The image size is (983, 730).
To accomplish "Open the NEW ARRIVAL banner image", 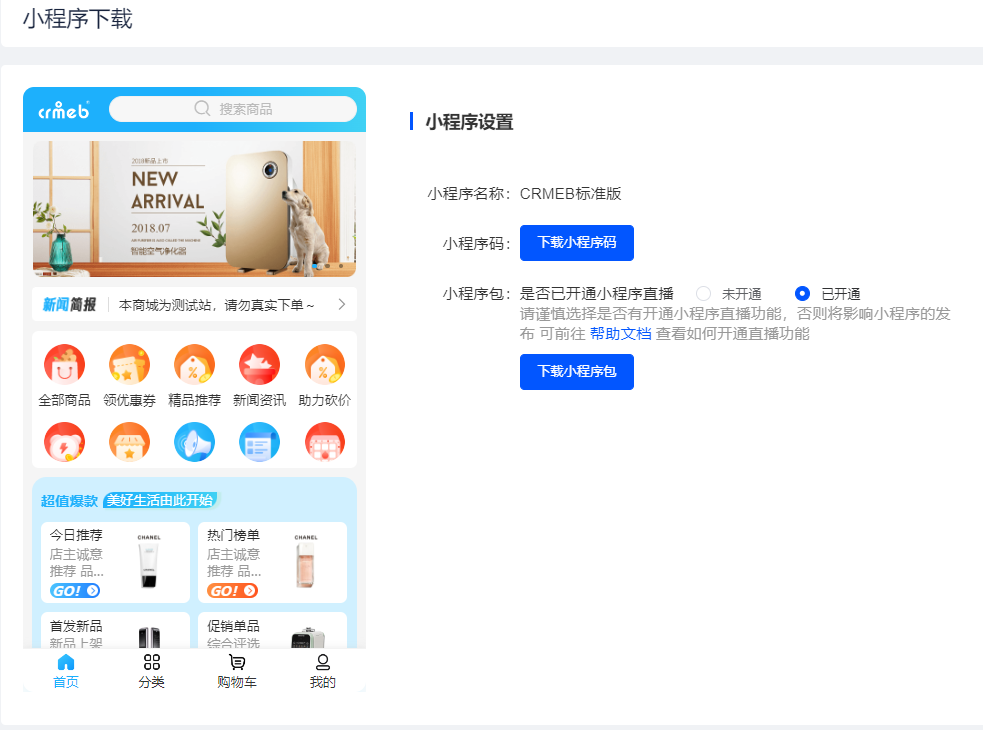I will coord(194,208).
